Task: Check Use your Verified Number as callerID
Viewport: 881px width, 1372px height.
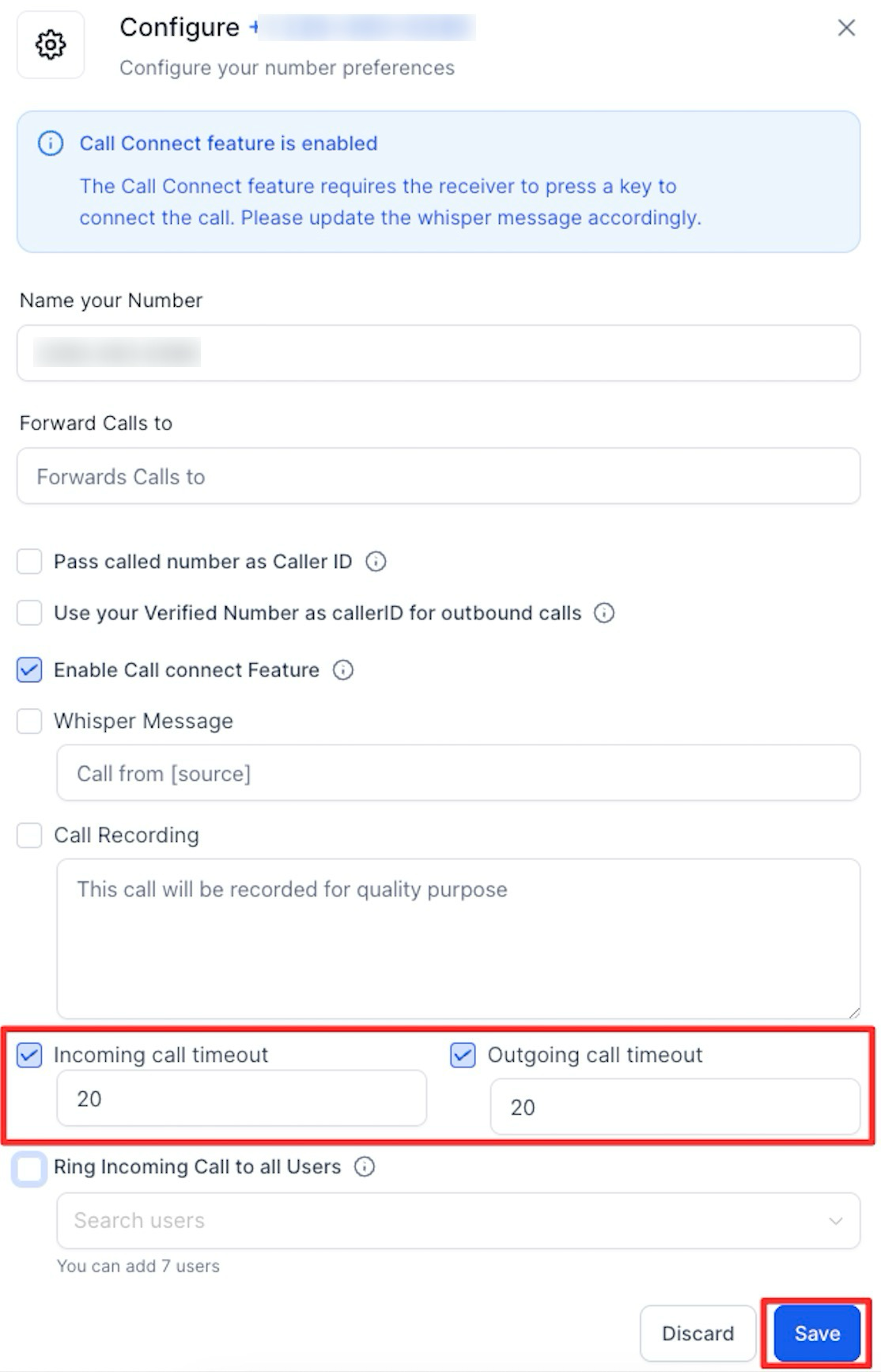Action: click(29, 613)
